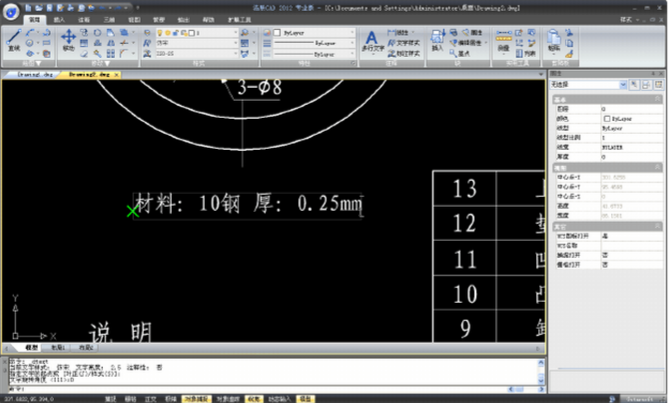Switch to the 3D (三维) ribbon tab
This screenshot has height=403, width=670.
click(109, 20)
